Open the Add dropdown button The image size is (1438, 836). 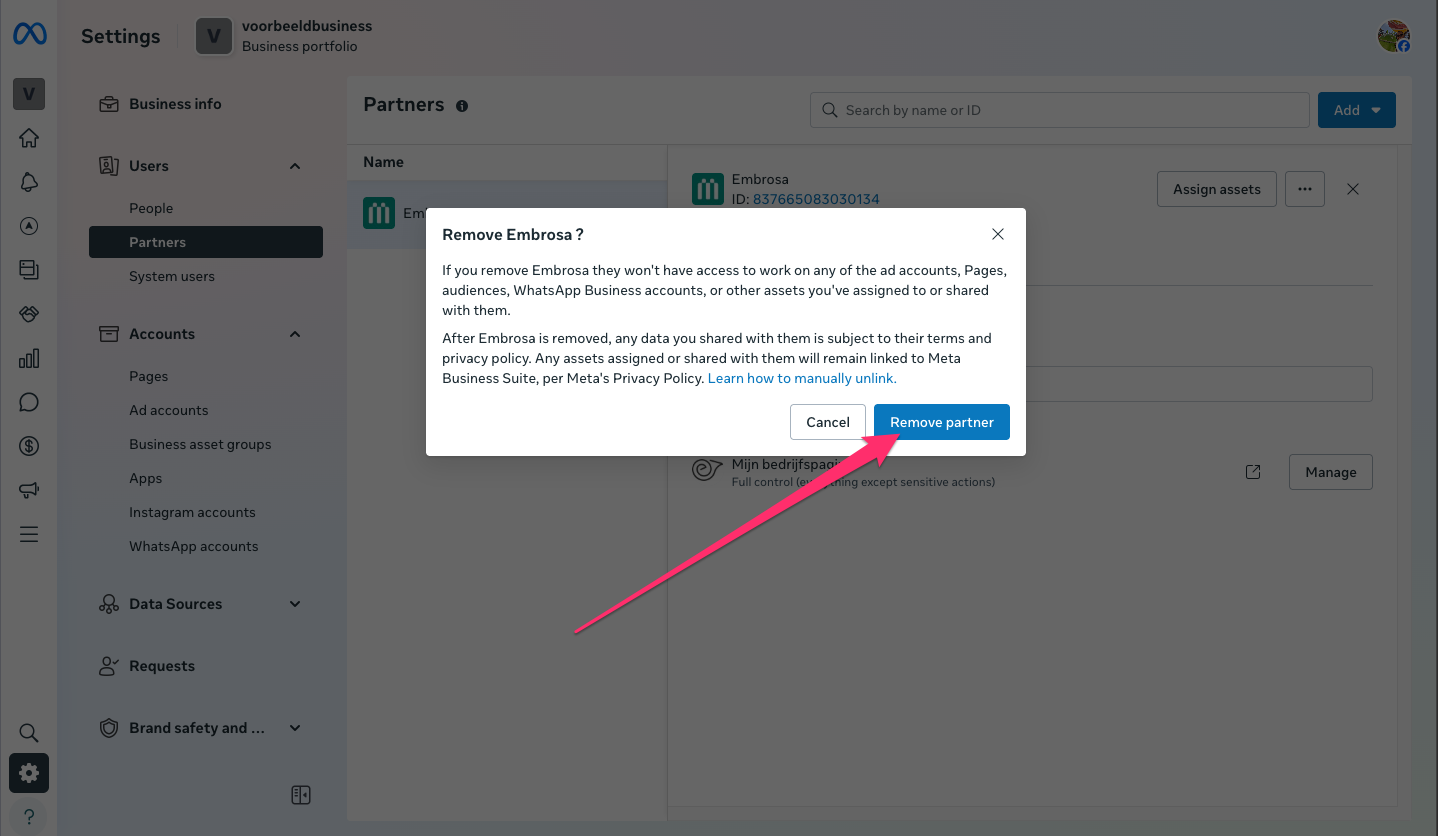[x=1357, y=110]
